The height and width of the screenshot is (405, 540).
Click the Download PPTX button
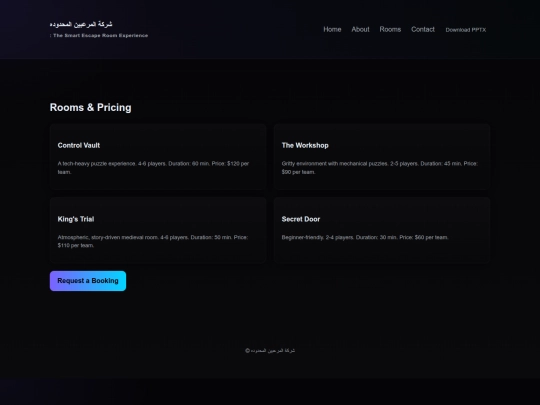click(x=466, y=30)
